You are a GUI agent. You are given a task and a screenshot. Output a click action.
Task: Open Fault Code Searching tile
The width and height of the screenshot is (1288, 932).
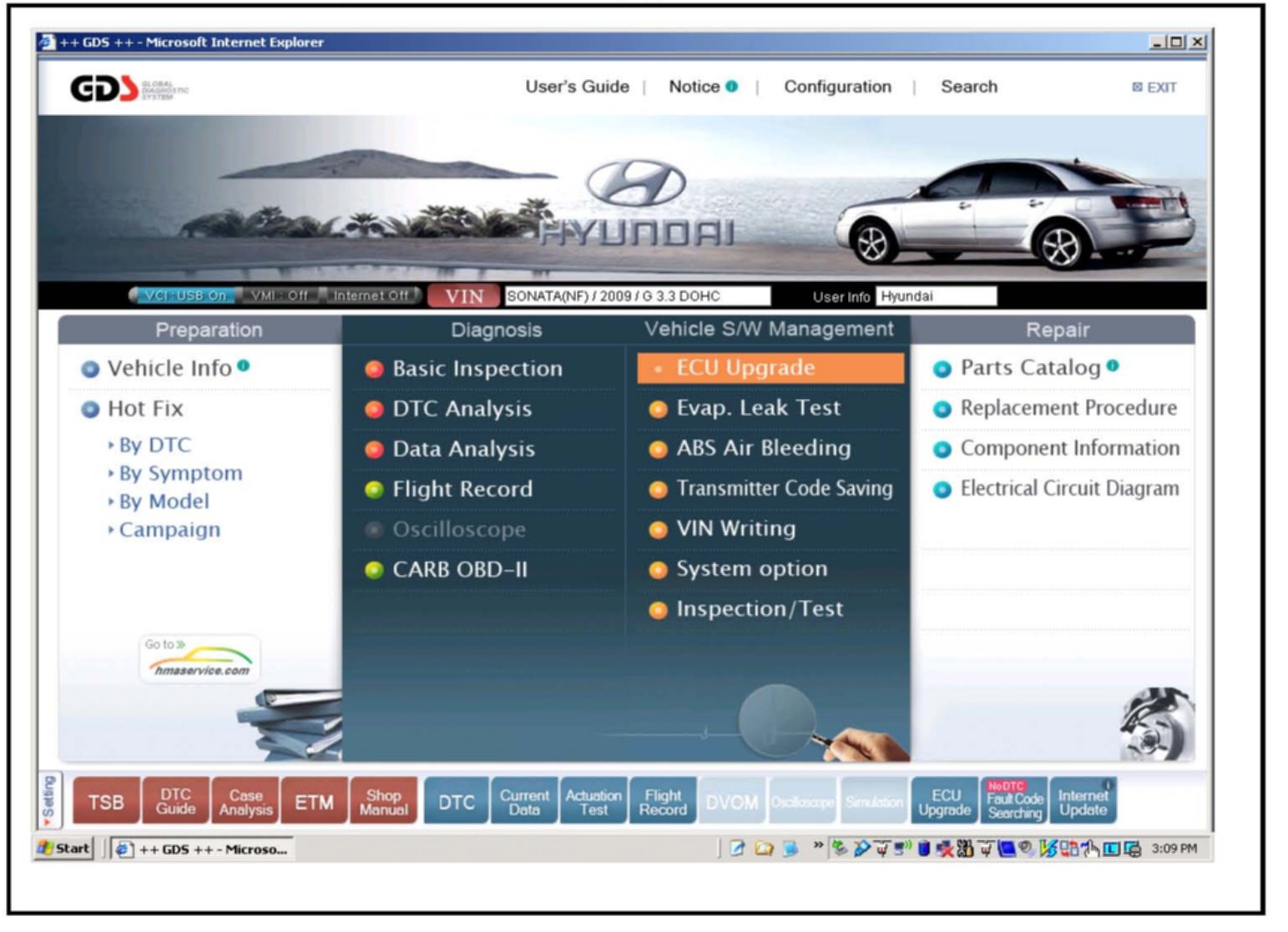[x=1014, y=802]
